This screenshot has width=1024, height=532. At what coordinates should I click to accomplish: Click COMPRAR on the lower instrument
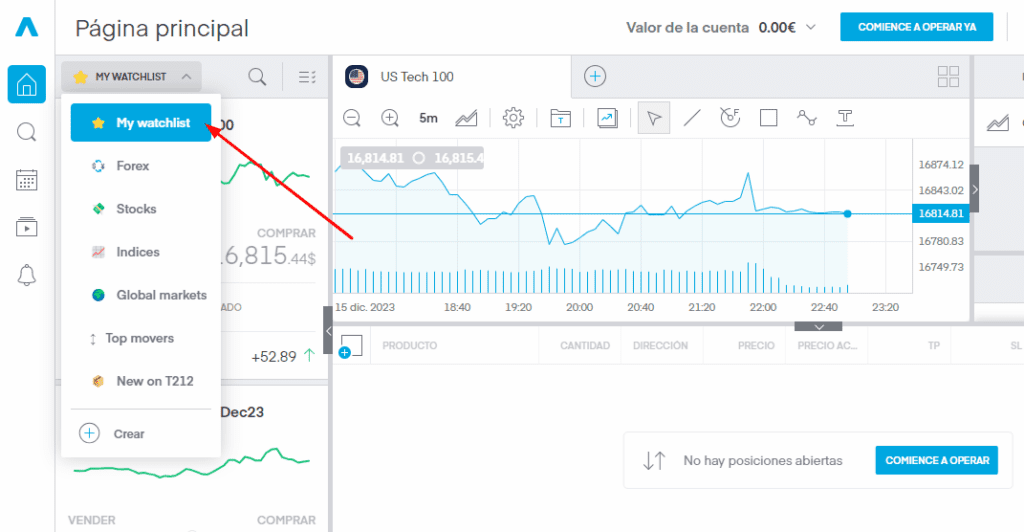(286, 520)
